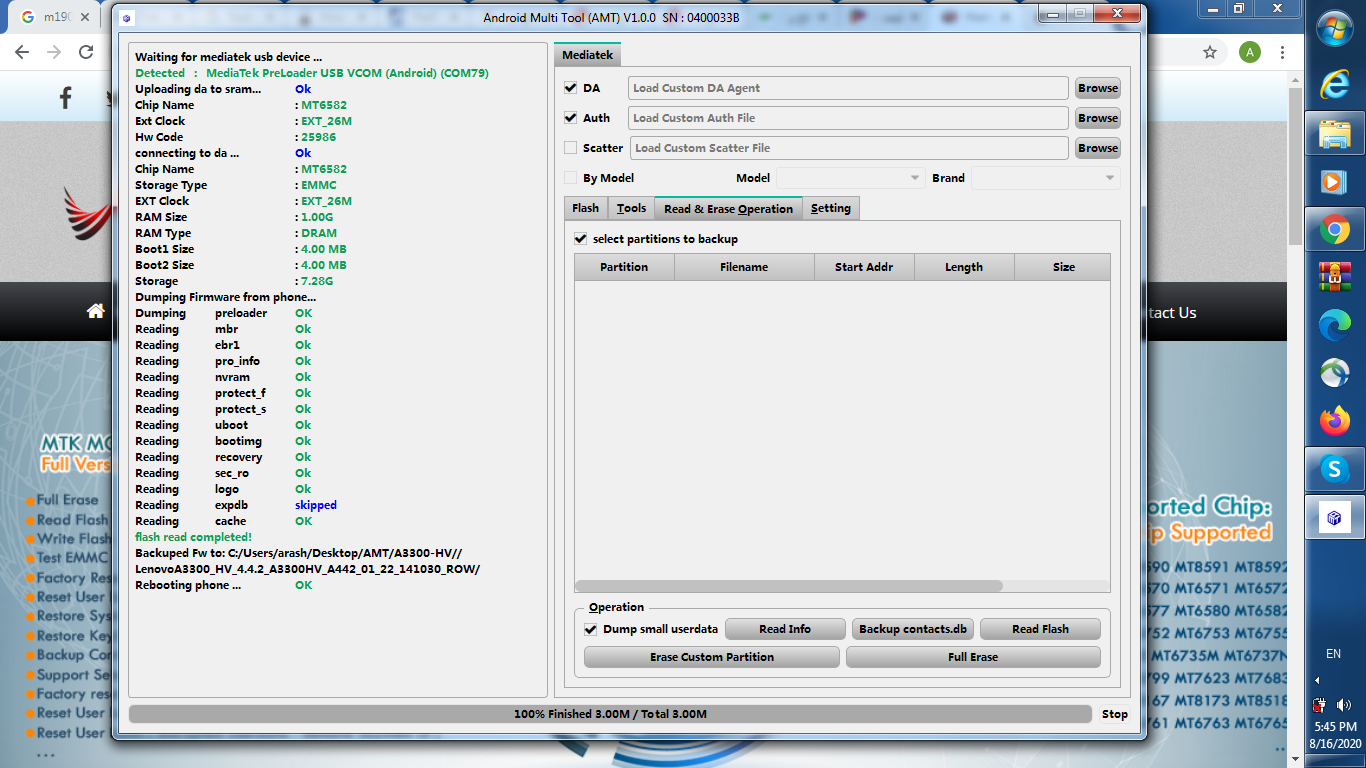The width and height of the screenshot is (1366, 768).
Task: Click Erase Custom Partition button
Action: pos(712,657)
